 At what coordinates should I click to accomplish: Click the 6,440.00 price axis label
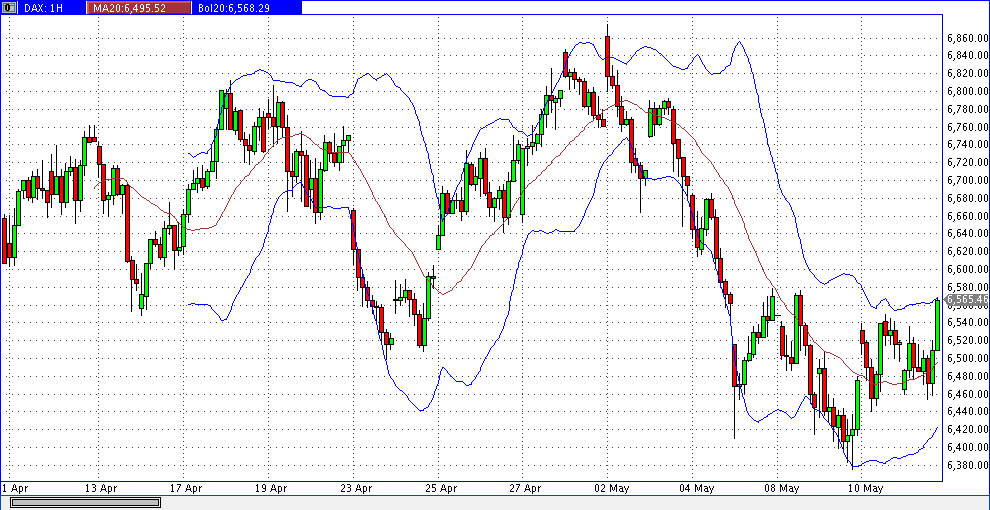967,412
